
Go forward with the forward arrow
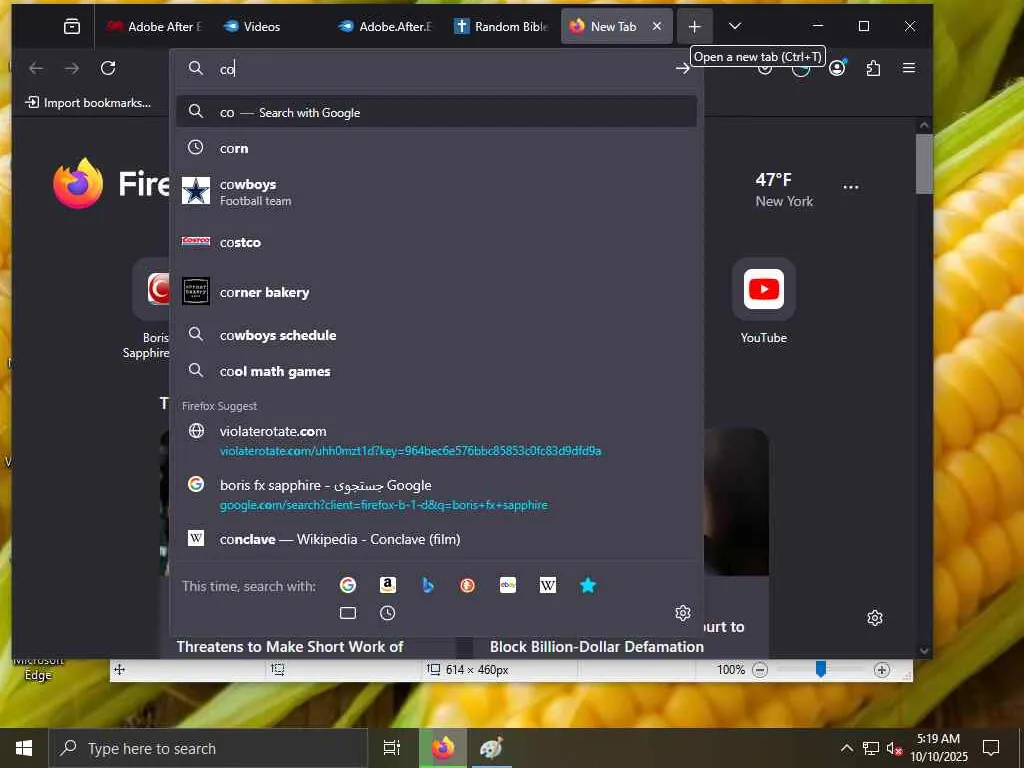click(72, 68)
